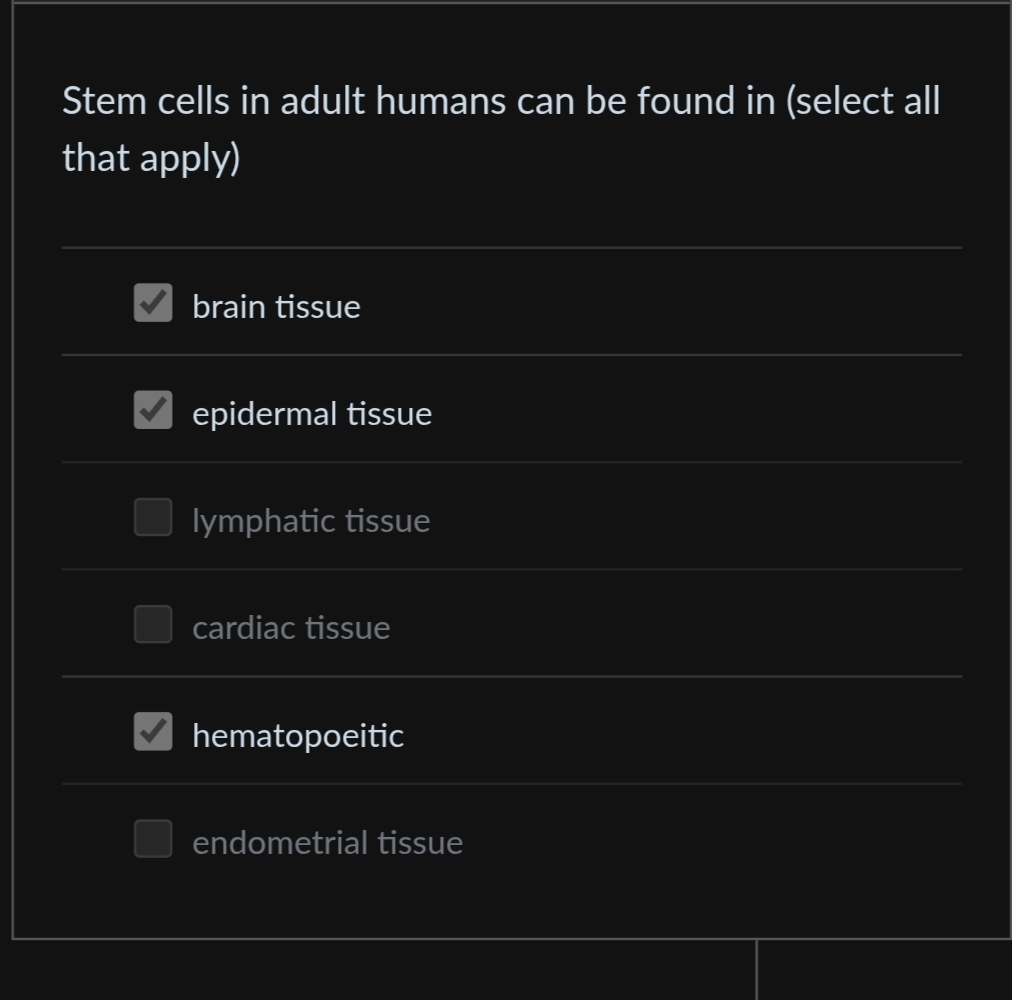Select the lymphatic tissue answer label
The image size is (1012, 1000).
(311, 520)
